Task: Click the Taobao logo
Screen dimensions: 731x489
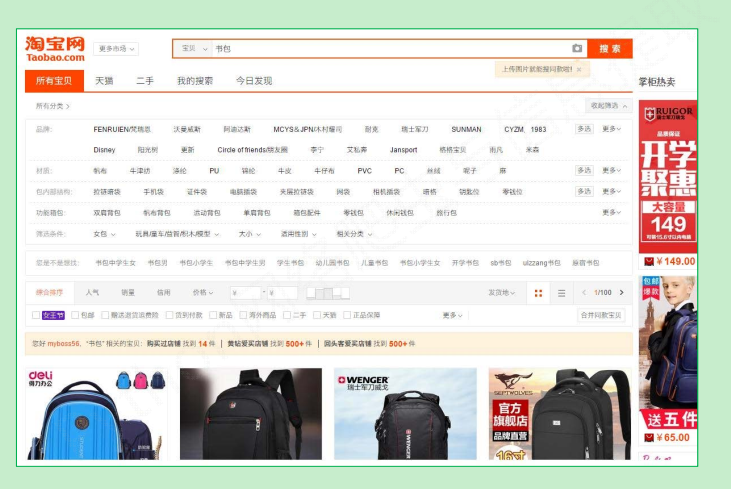Action: pyautogui.click(x=55, y=49)
